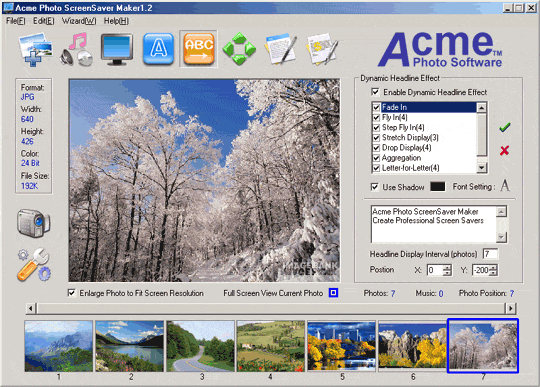Select thumbnail 7 snowy trees

483,346
